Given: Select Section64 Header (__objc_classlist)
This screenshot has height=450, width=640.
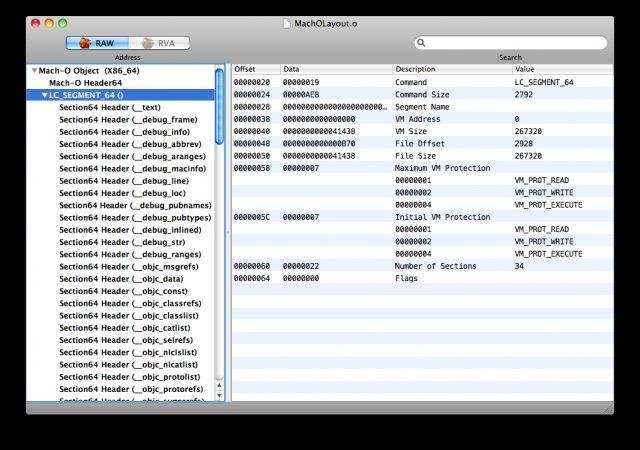Looking at the screenshot, I should (129, 316).
